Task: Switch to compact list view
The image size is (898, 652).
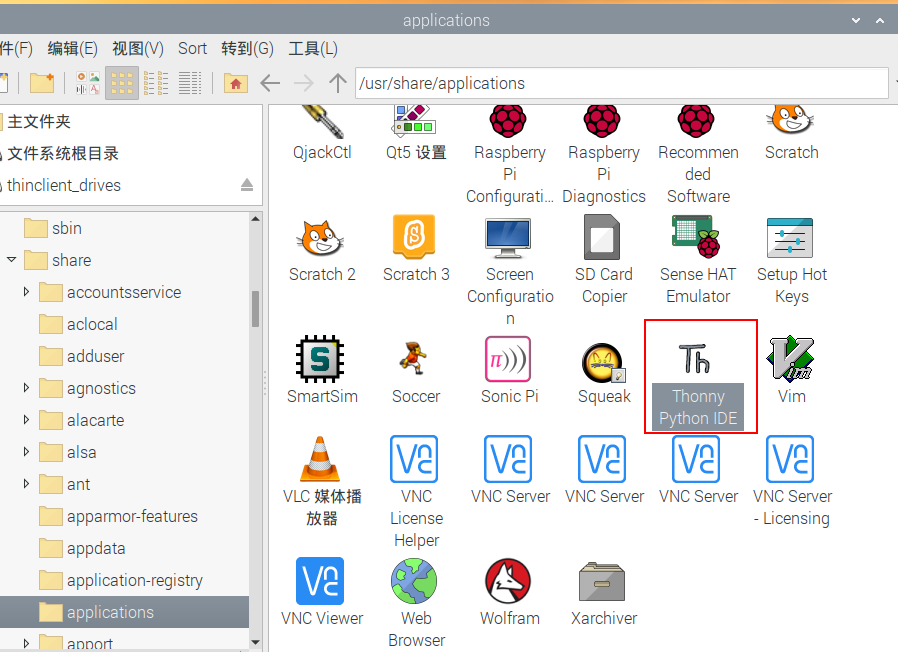Action: [156, 83]
